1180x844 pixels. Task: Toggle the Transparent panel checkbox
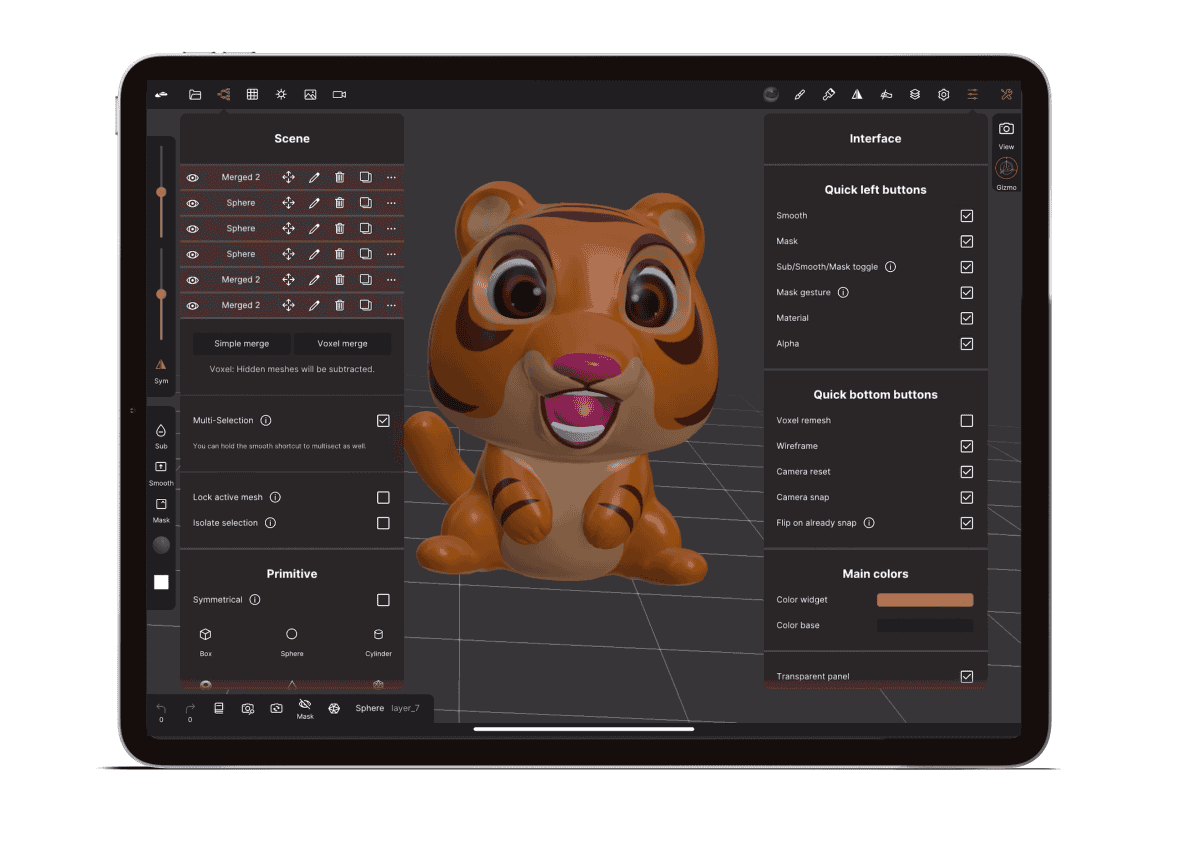(967, 676)
